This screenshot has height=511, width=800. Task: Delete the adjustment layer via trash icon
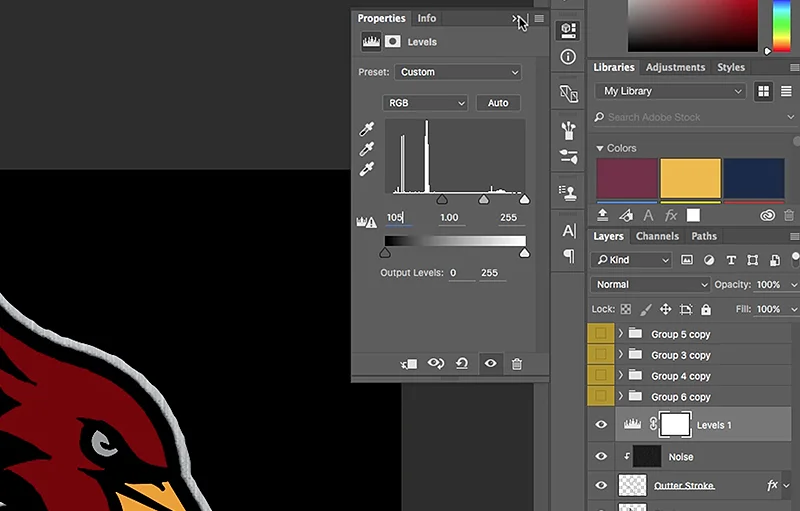pyautogui.click(x=517, y=364)
